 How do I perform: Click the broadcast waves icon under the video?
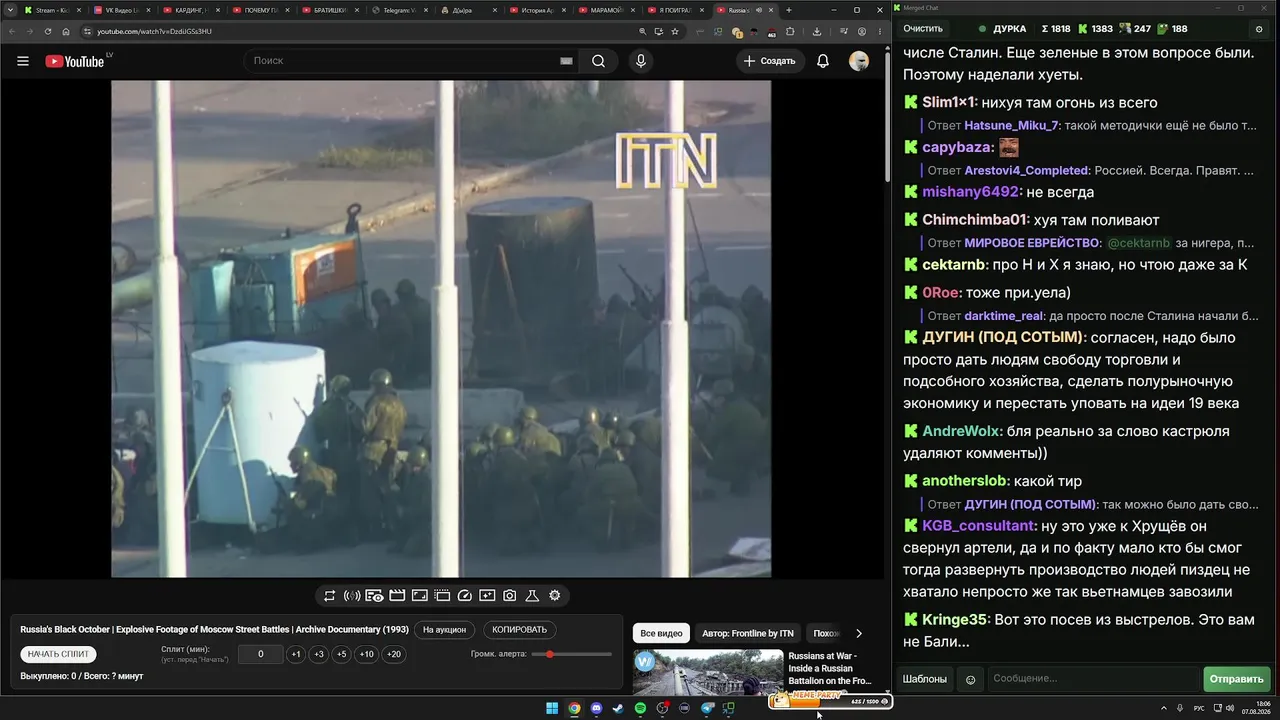(352, 596)
